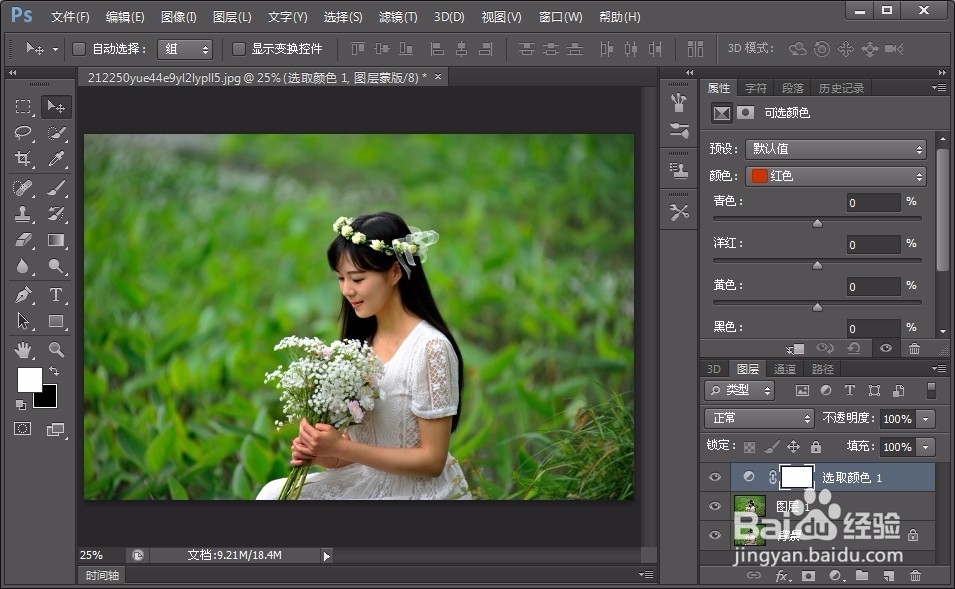Select the Hand tool
Screen dimensions: 955x589
(23, 350)
